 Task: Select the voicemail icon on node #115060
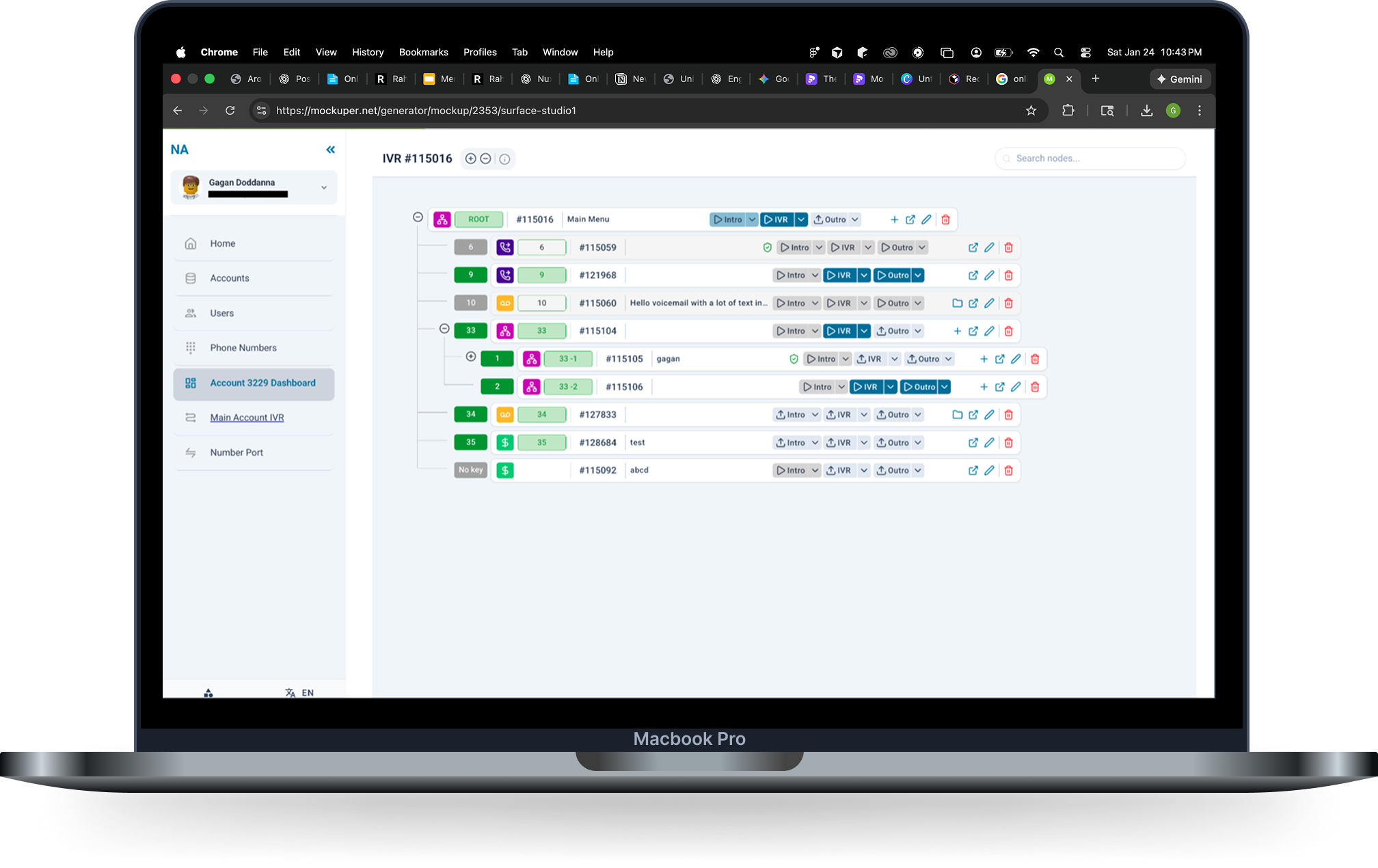505,303
